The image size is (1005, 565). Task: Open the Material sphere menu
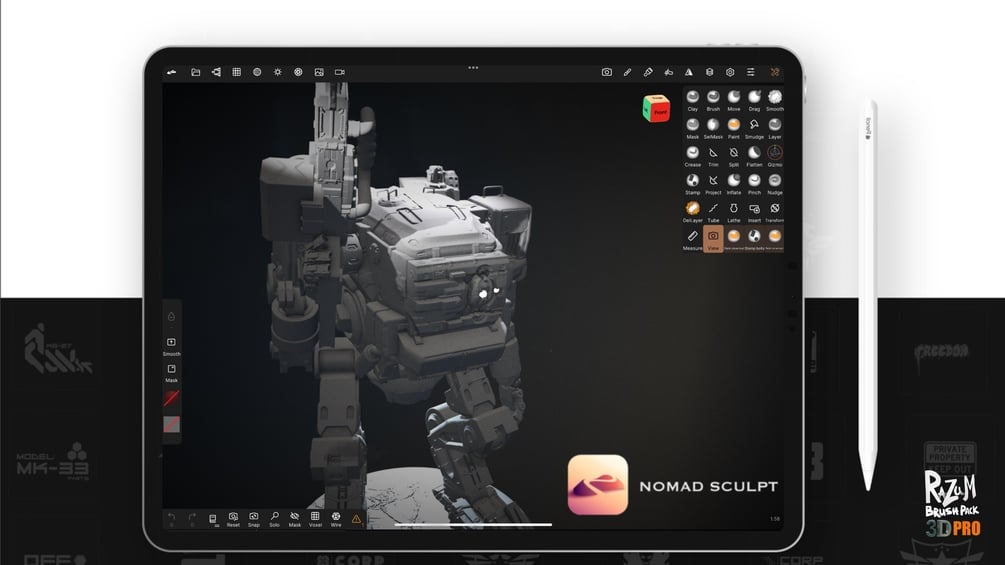[x=257, y=72]
